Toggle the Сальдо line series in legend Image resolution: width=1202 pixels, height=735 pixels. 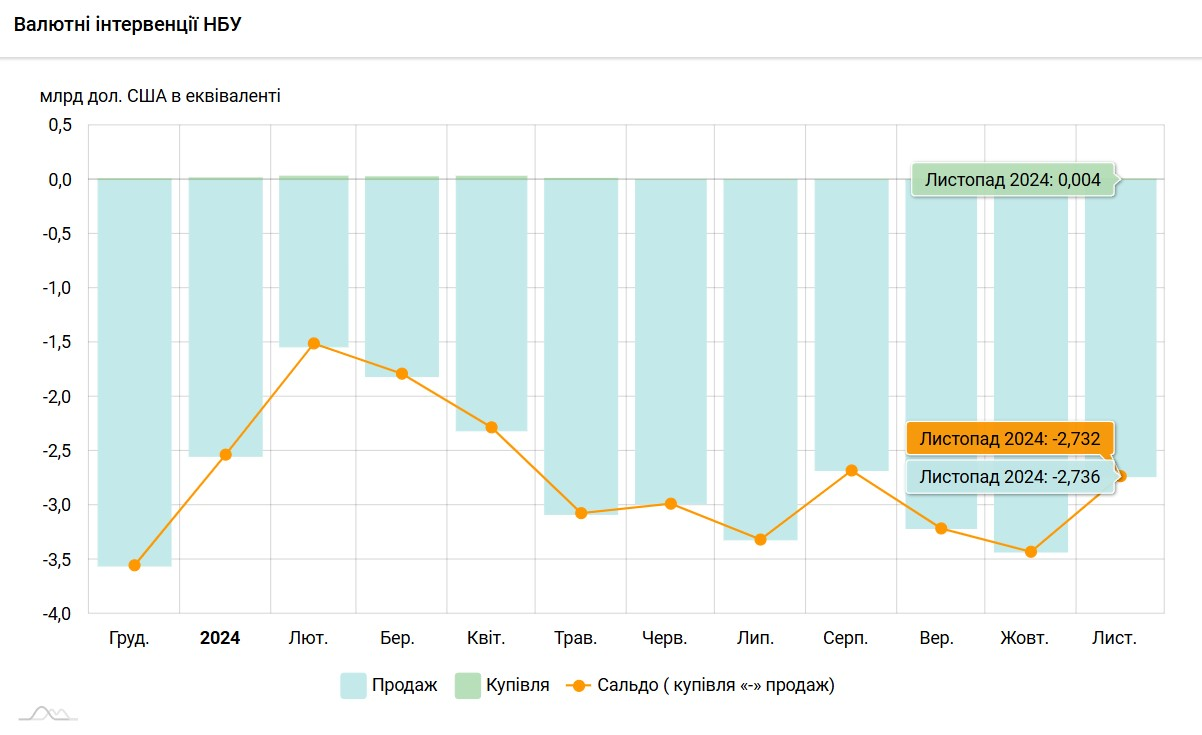[700, 686]
